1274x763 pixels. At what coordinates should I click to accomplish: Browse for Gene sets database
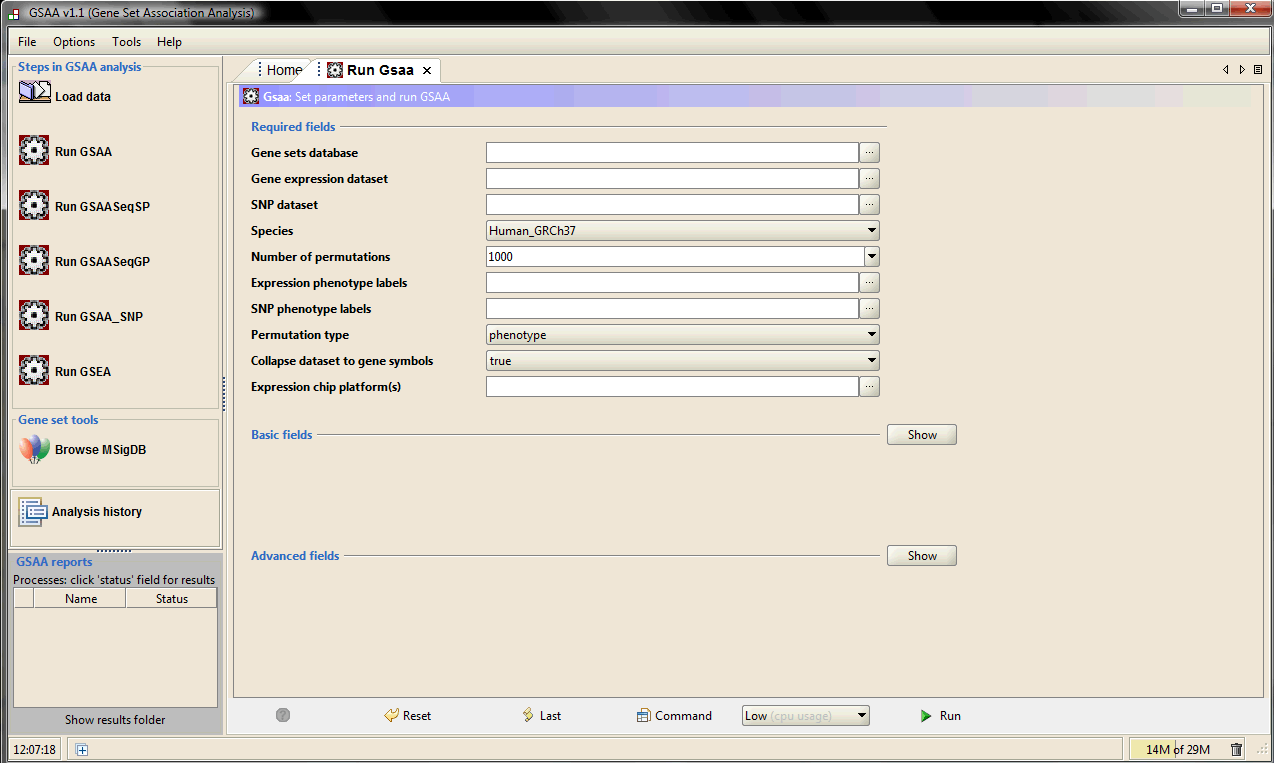click(x=870, y=152)
